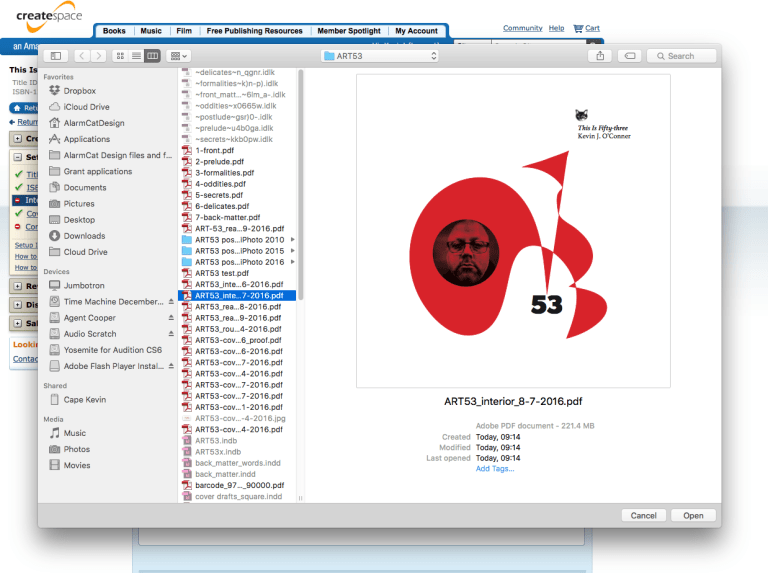The width and height of the screenshot is (768, 573).
Task: Click the Share icon in toolbar
Action: pos(600,56)
